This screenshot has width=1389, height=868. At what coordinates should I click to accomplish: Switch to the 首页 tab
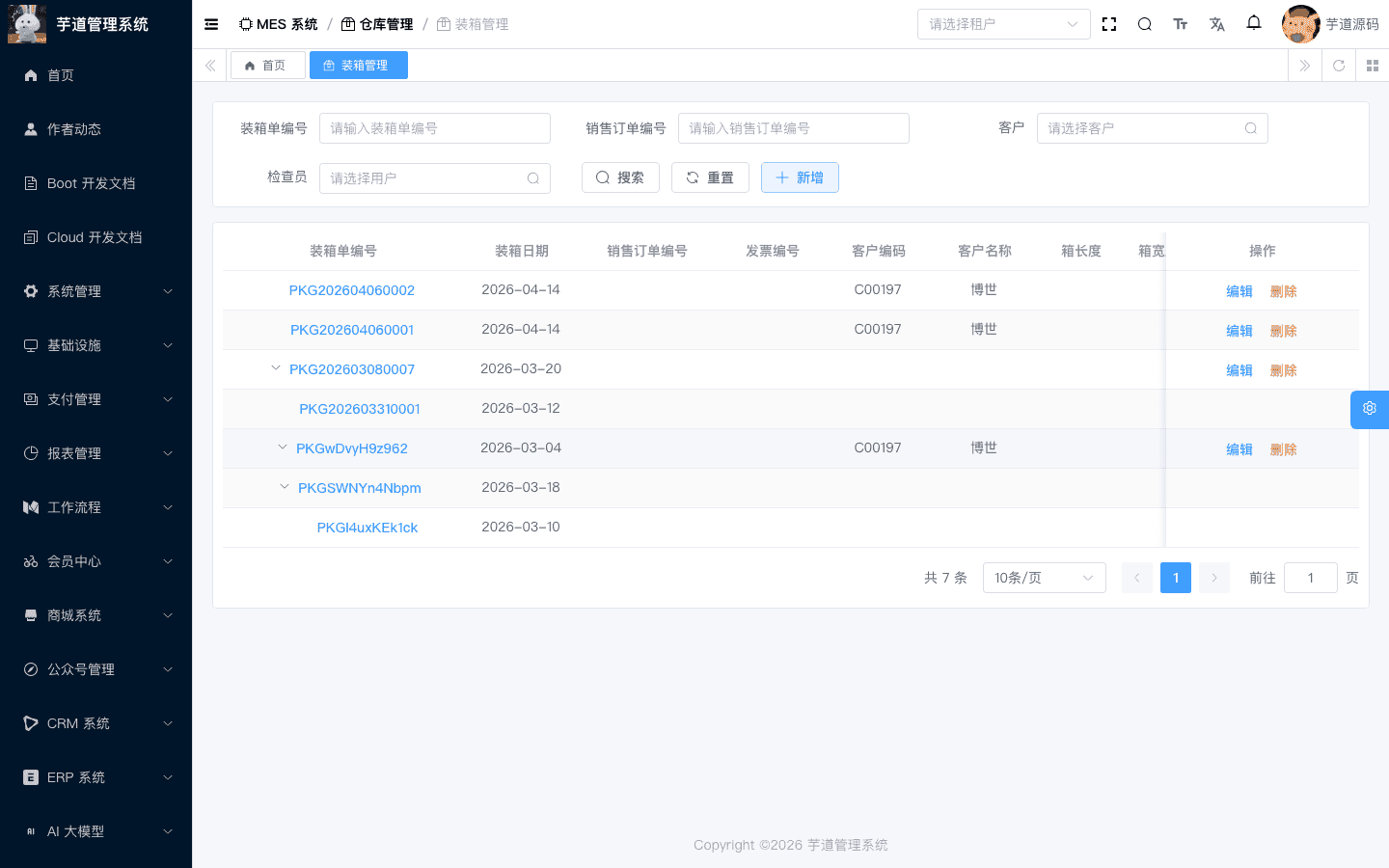267,65
